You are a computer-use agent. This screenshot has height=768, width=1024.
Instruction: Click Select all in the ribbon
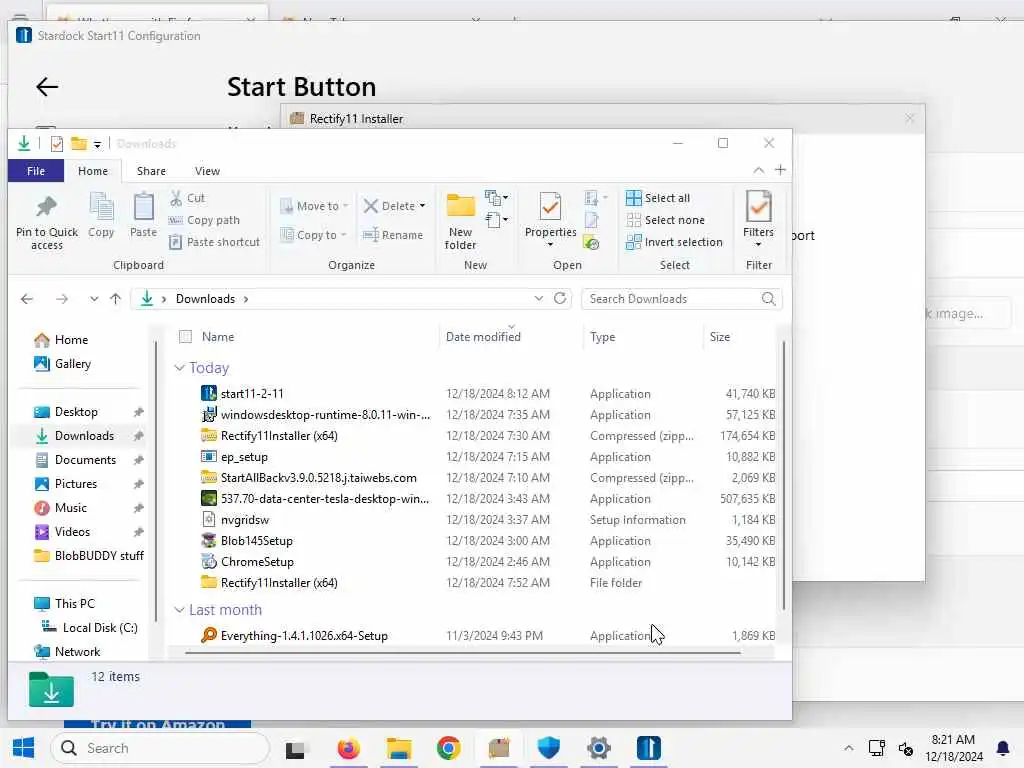click(658, 198)
